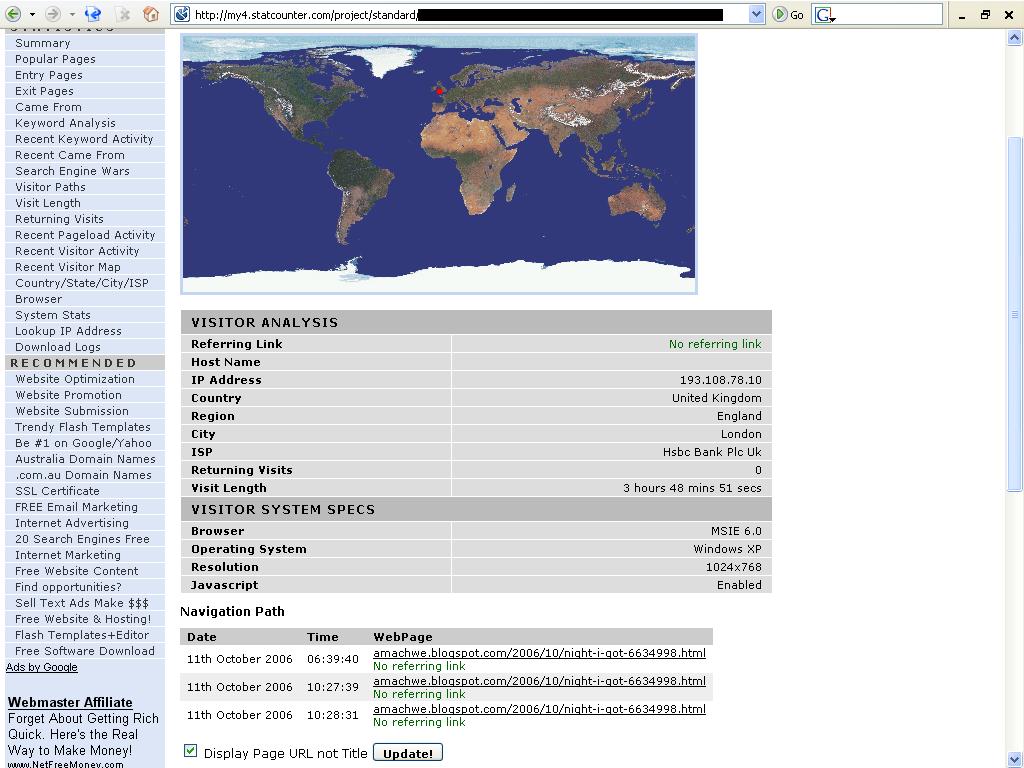Image resolution: width=1024 pixels, height=768 pixels.
Task: Open the Google search engine selector
Action: click(x=826, y=14)
